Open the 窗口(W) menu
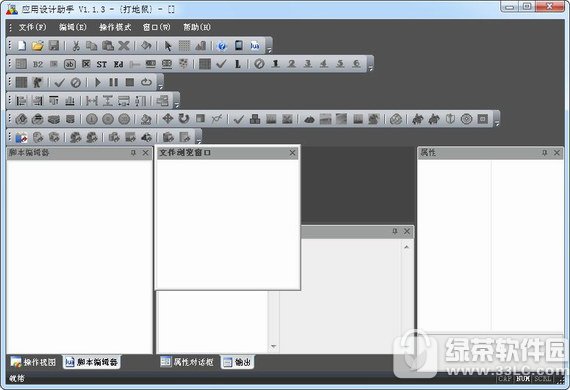This screenshot has height=390, width=570. point(156,27)
